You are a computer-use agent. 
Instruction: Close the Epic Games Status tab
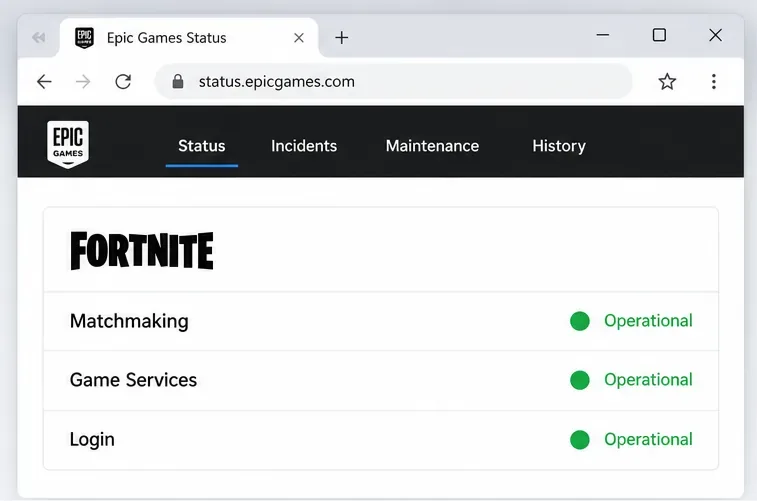pyautogui.click(x=299, y=38)
